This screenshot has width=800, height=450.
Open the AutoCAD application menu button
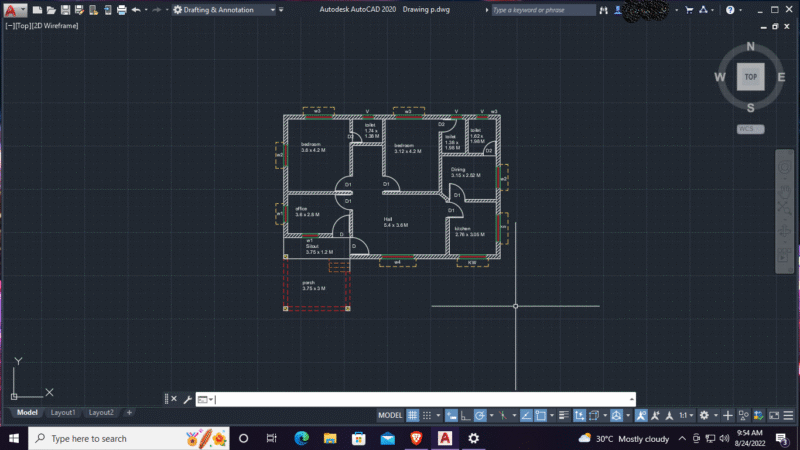tap(14, 10)
